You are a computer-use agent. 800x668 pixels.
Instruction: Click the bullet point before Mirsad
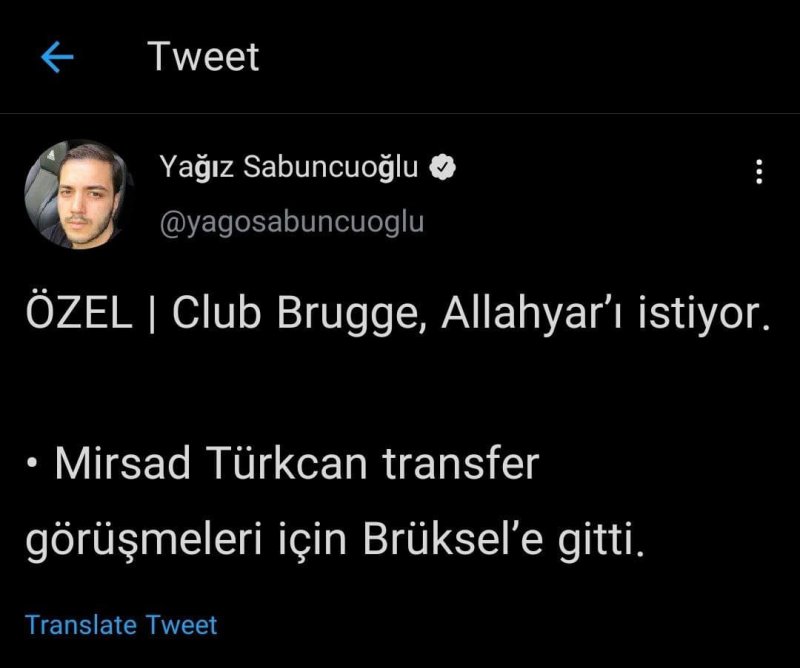point(33,464)
